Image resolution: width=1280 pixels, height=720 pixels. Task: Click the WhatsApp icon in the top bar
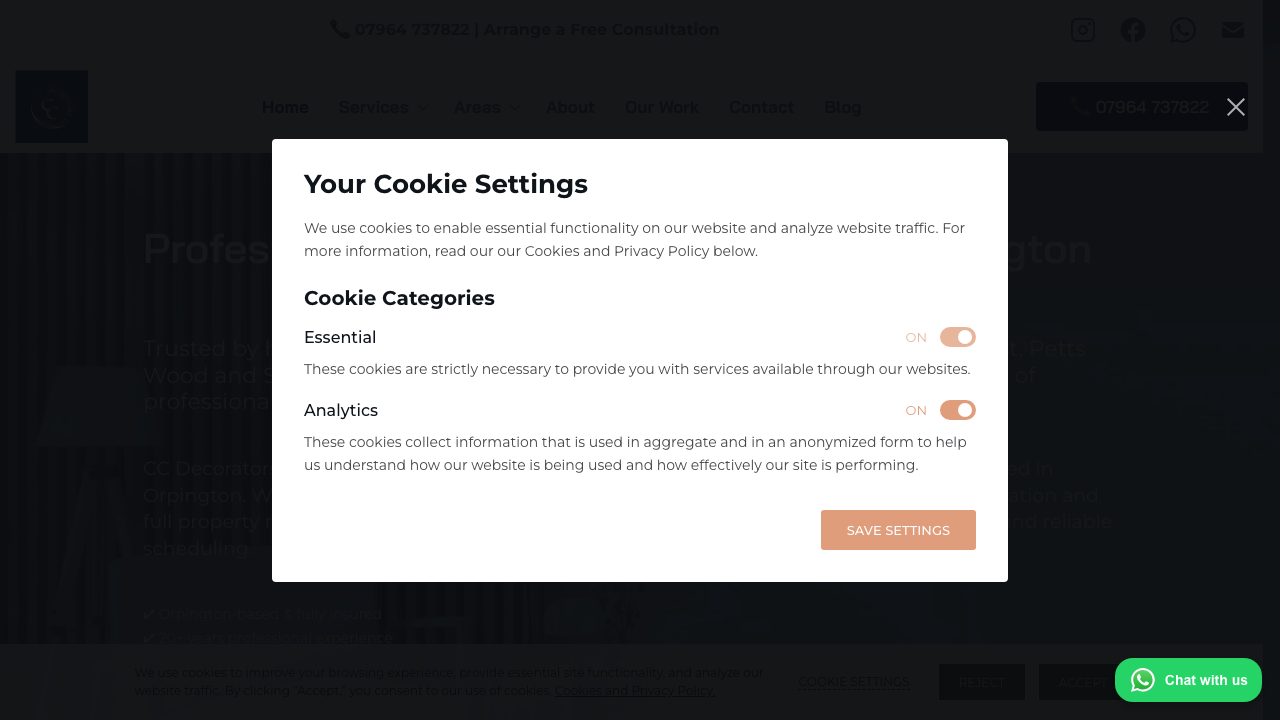pos(1183,29)
